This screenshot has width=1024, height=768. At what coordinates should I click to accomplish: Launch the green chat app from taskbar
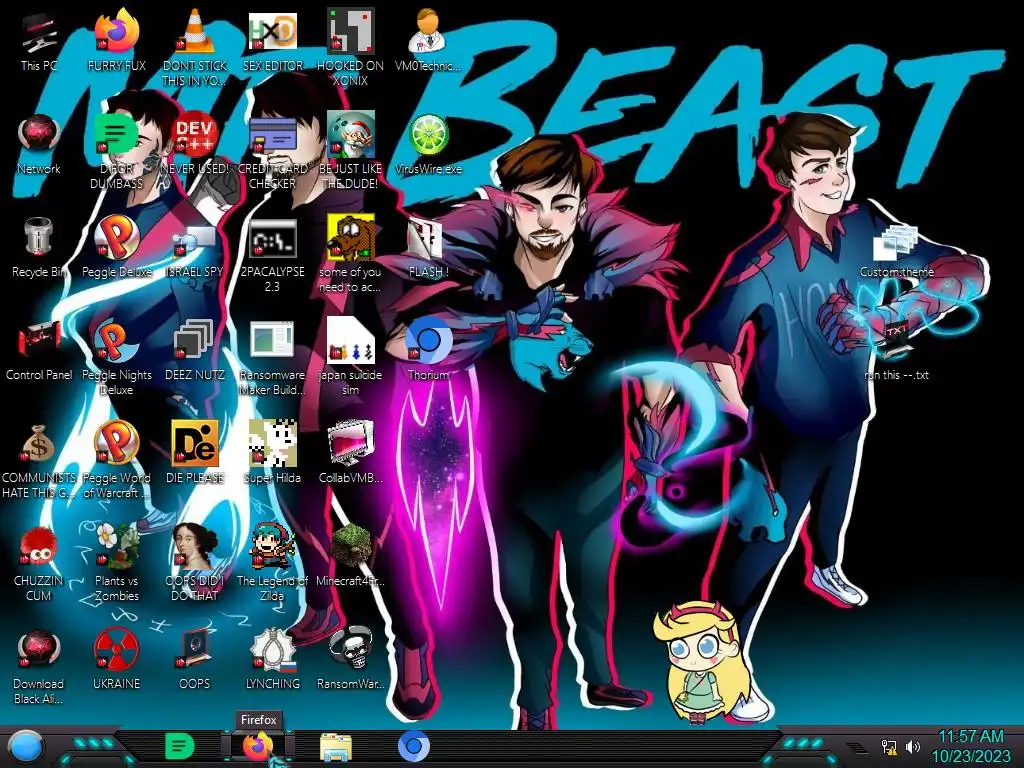180,746
